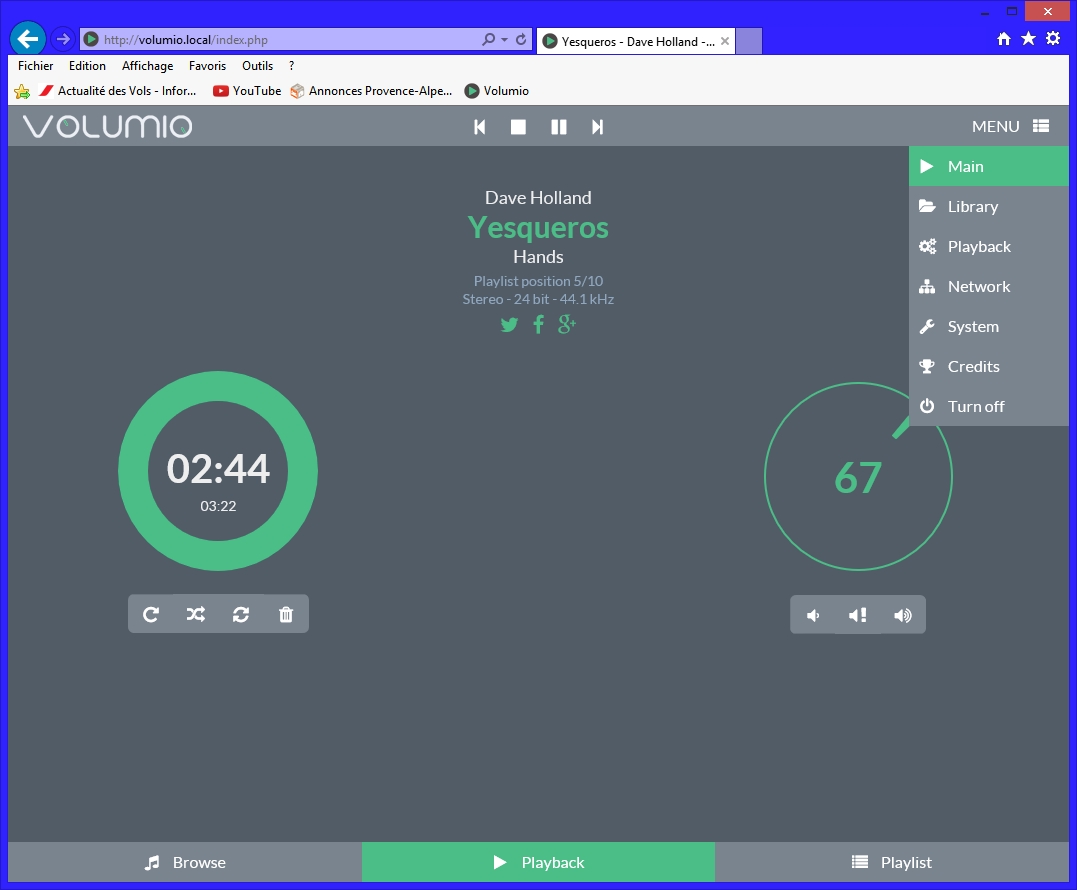Open the YouTube bookmark
The height and width of the screenshot is (890, 1077).
pos(247,91)
